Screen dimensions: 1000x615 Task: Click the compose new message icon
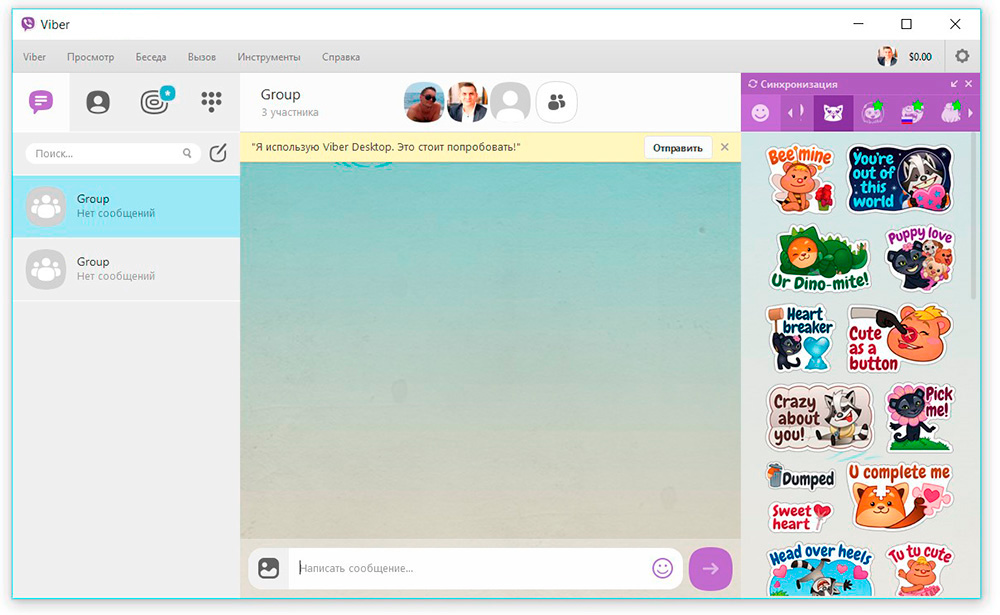[x=218, y=153]
